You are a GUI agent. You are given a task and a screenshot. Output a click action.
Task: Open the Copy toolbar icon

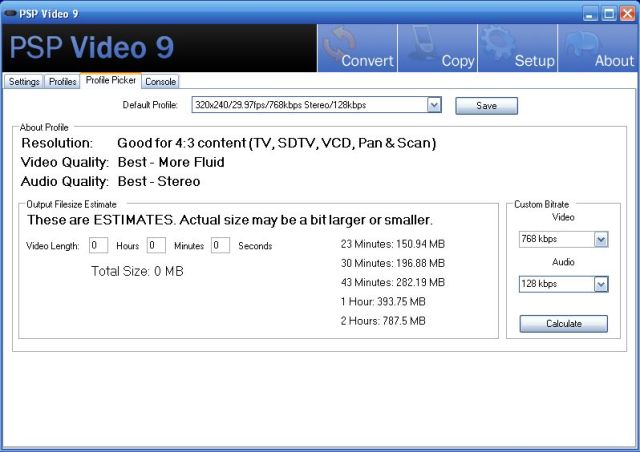pyautogui.click(x=436, y=47)
